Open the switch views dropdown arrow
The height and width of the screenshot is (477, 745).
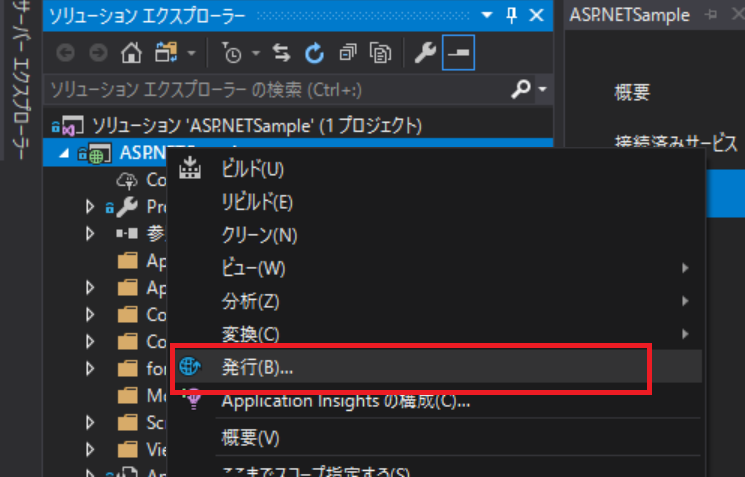[191, 53]
